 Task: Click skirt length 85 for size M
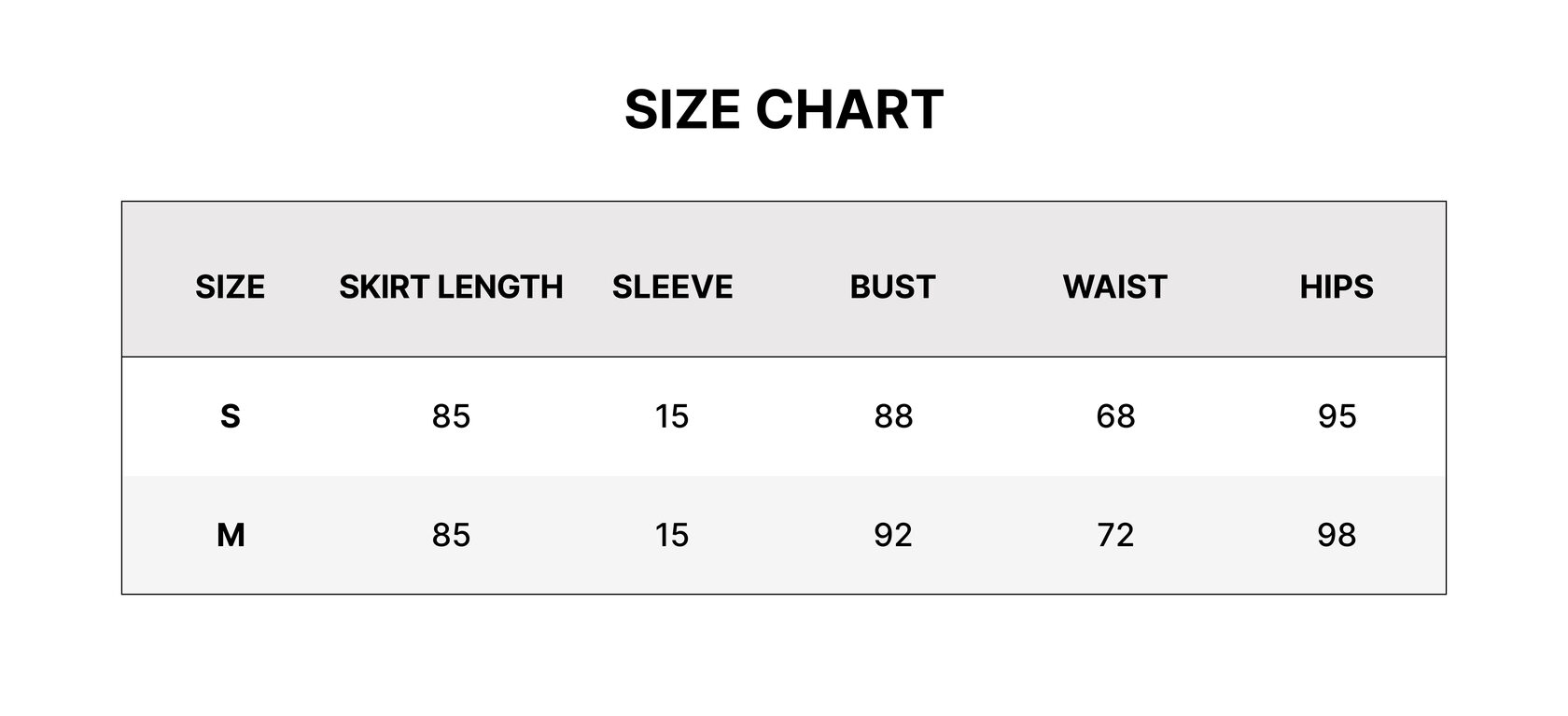tap(451, 535)
